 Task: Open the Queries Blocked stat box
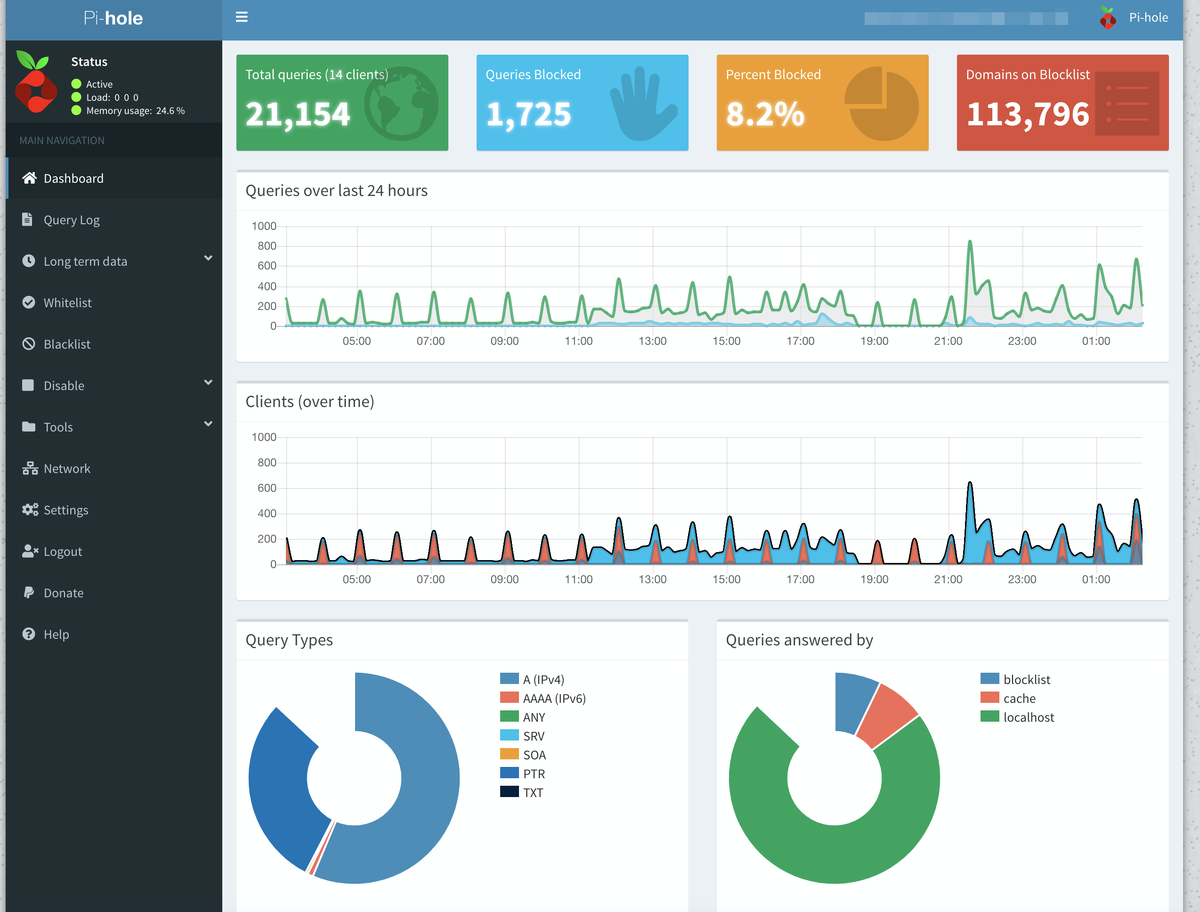pyautogui.click(x=582, y=103)
